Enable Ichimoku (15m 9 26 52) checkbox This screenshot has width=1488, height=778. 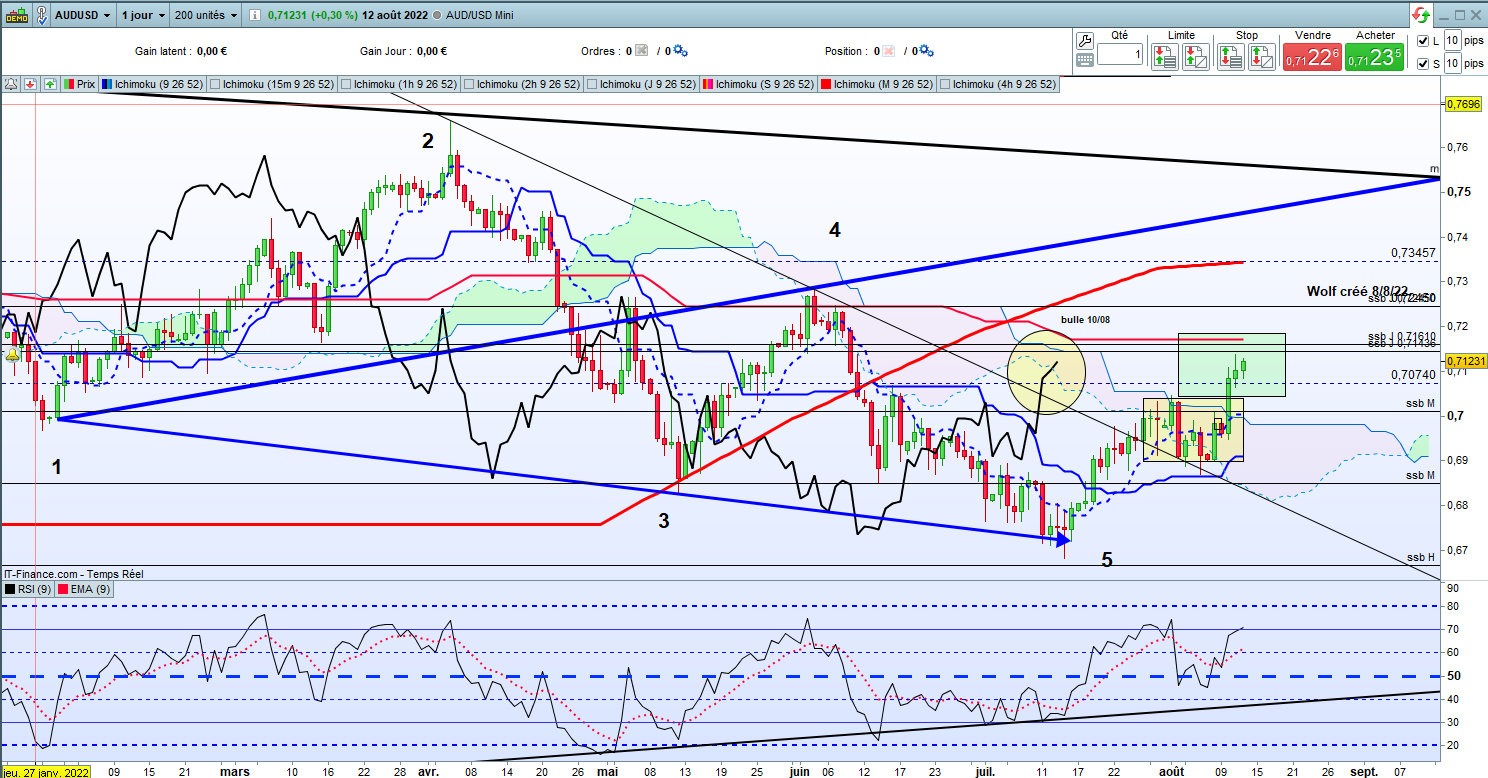(215, 84)
